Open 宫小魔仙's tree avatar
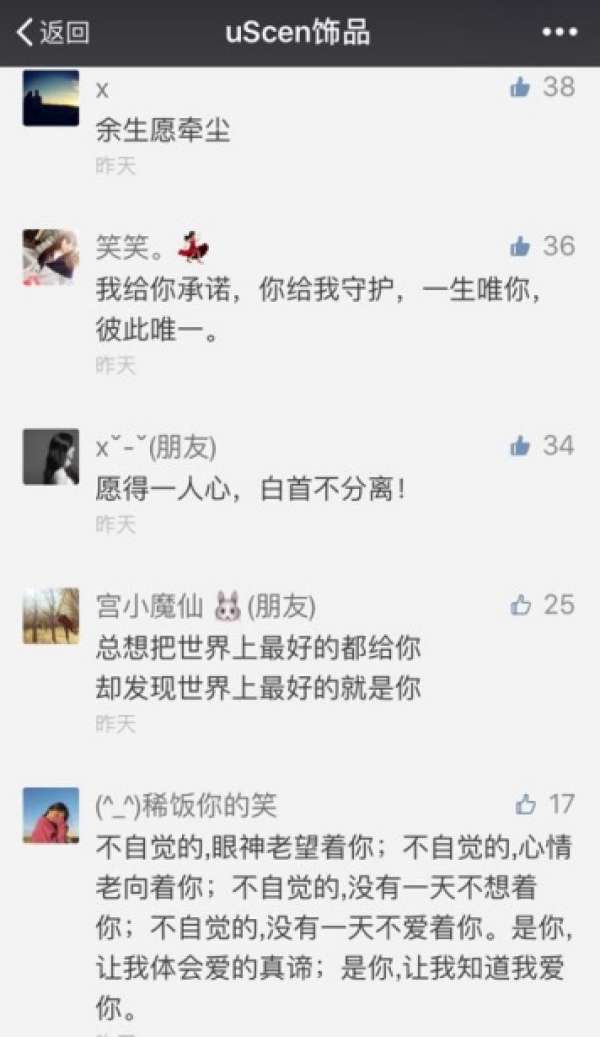600x1037 pixels. 51,616
